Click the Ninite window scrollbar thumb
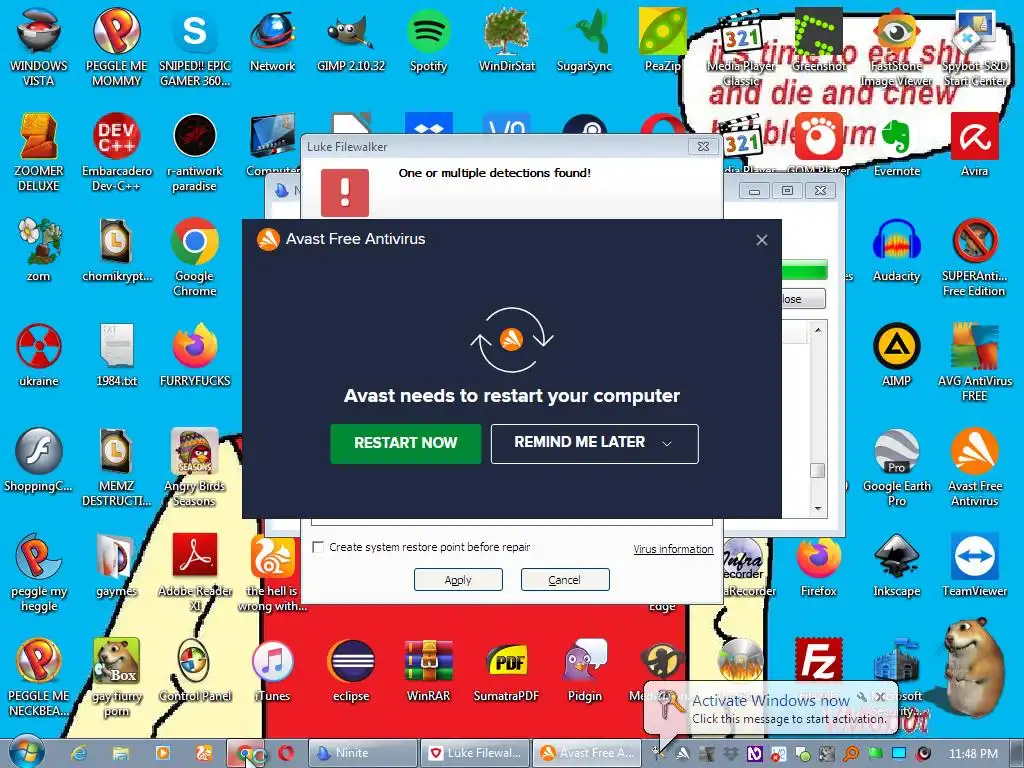Image resolution: width=1024 pixels, height=768 pixels. (818, 470)
